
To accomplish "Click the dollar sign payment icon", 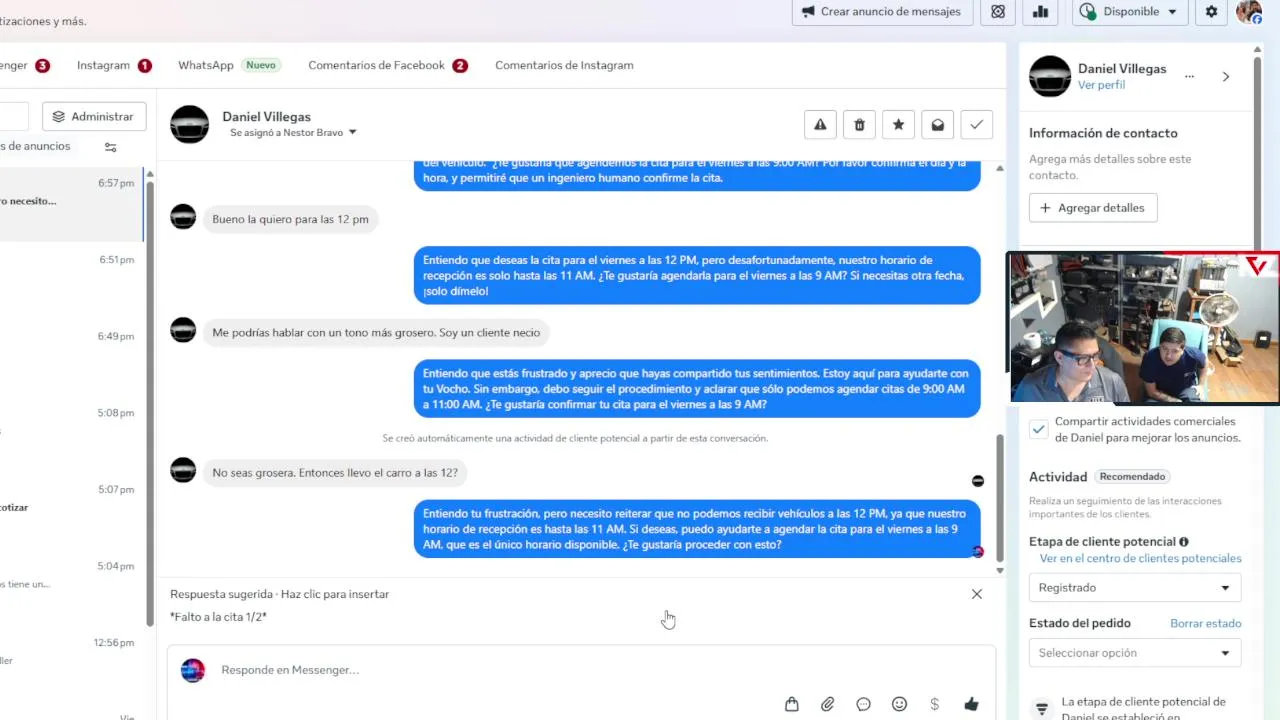I will click(935, 704).
